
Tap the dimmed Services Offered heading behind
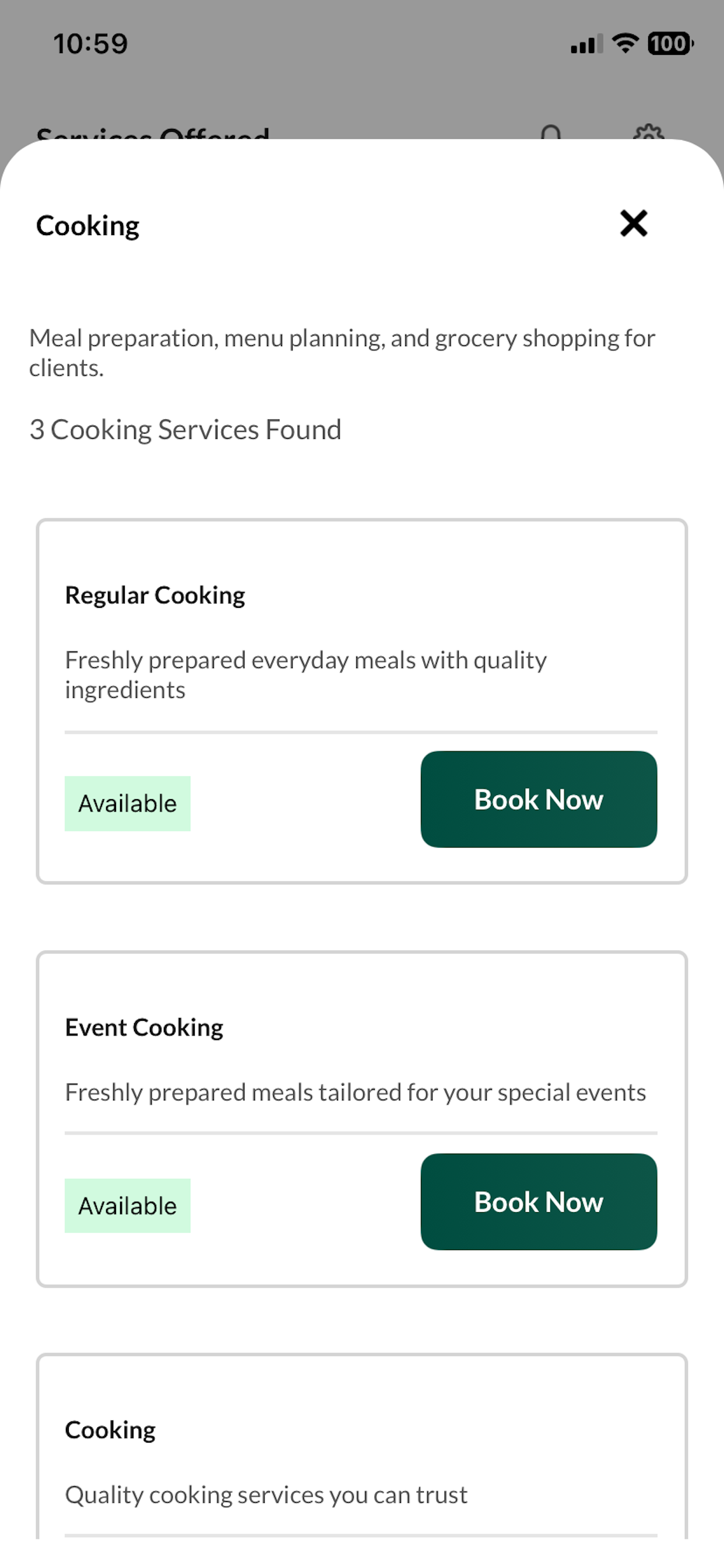coord(153,132)
